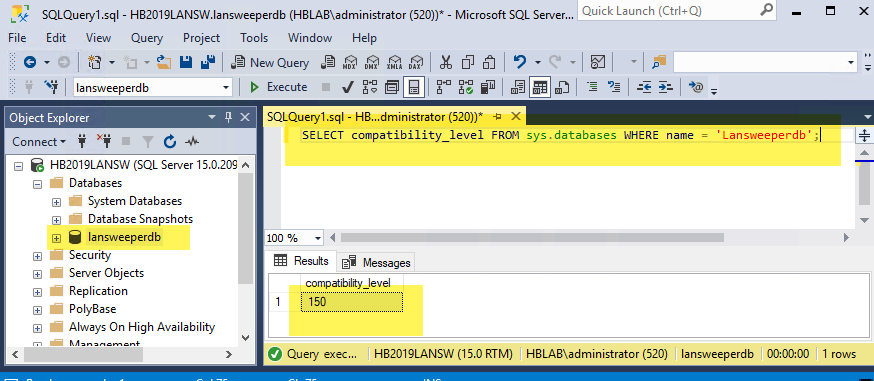Click the New Query button
The image size is (874, 381).
click(270, 62)
